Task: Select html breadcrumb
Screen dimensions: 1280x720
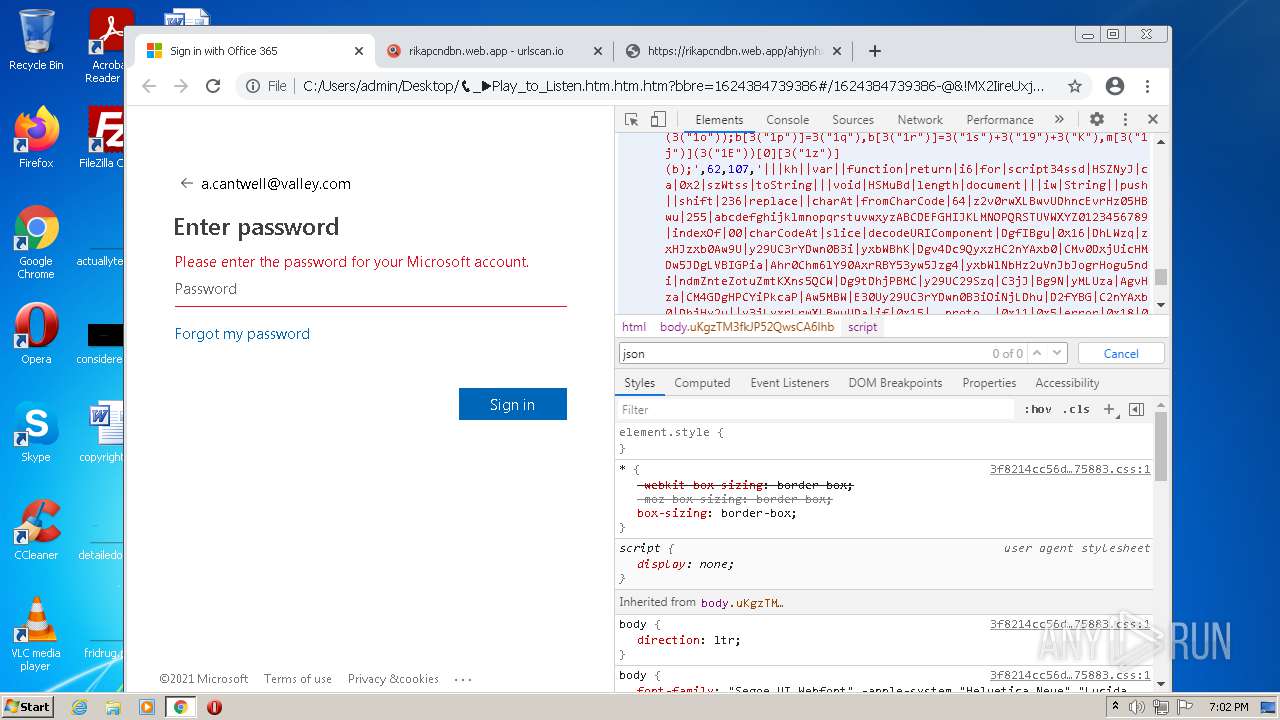Action: [x=634, y=327]
